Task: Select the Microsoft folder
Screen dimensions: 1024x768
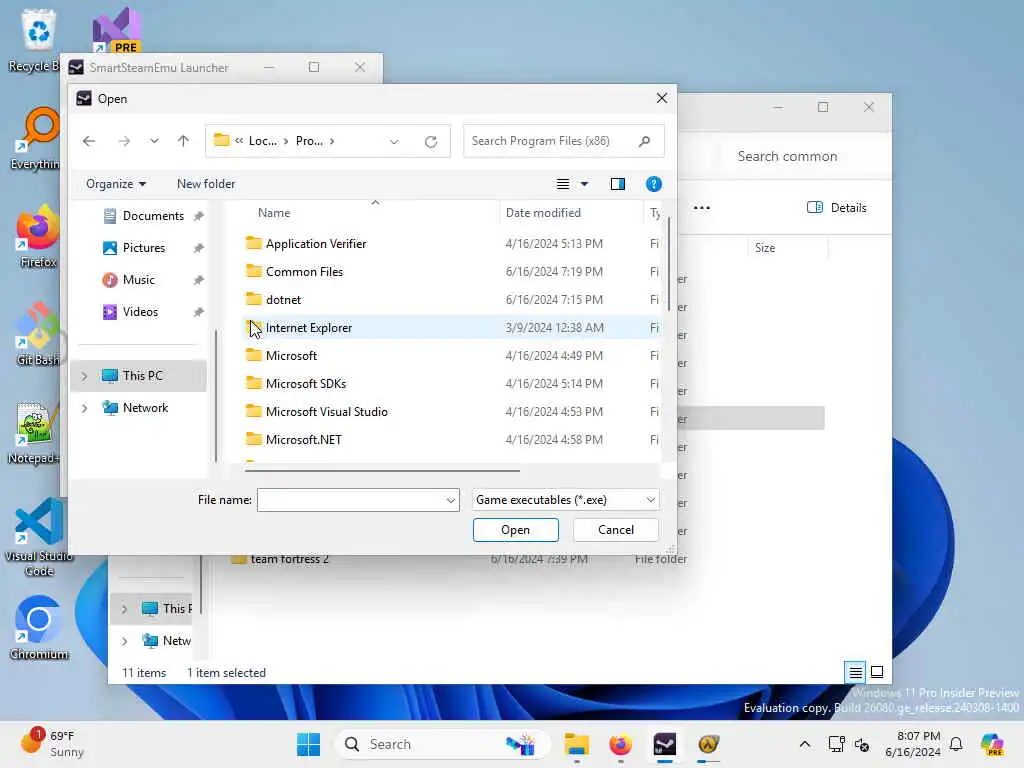Action: tap(451, 356)
